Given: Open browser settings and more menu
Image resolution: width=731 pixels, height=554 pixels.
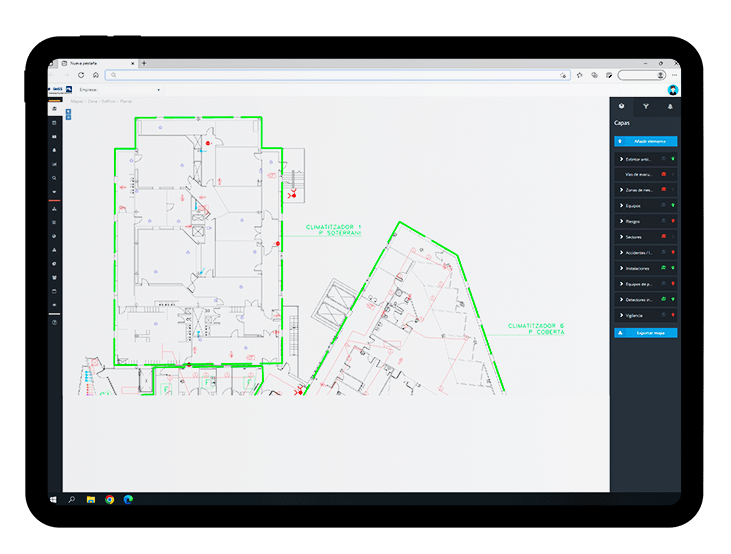Looking at the screenshot, I should [x=675, y=75].
